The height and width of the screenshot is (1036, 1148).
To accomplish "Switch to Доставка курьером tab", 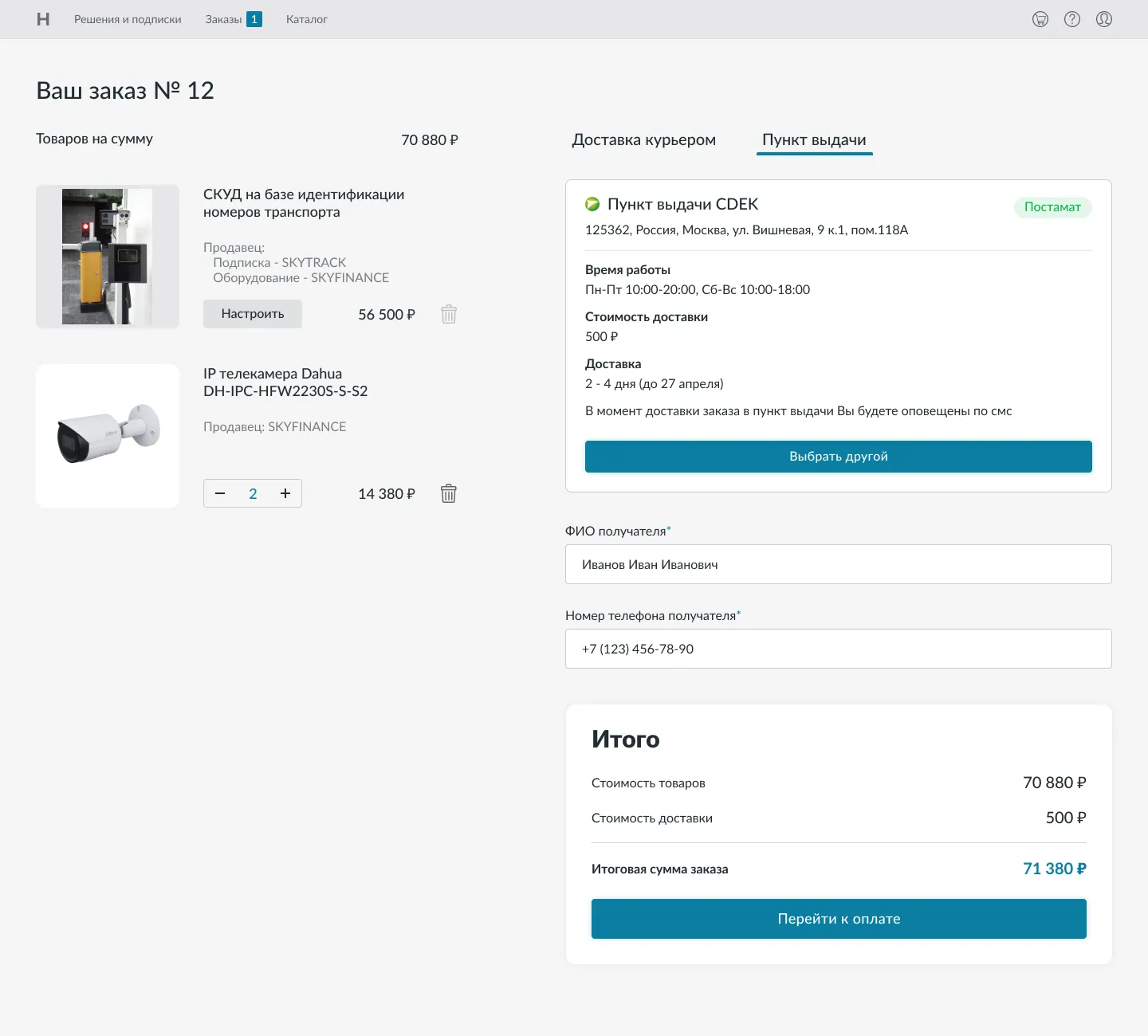I will tap(643, 140).
